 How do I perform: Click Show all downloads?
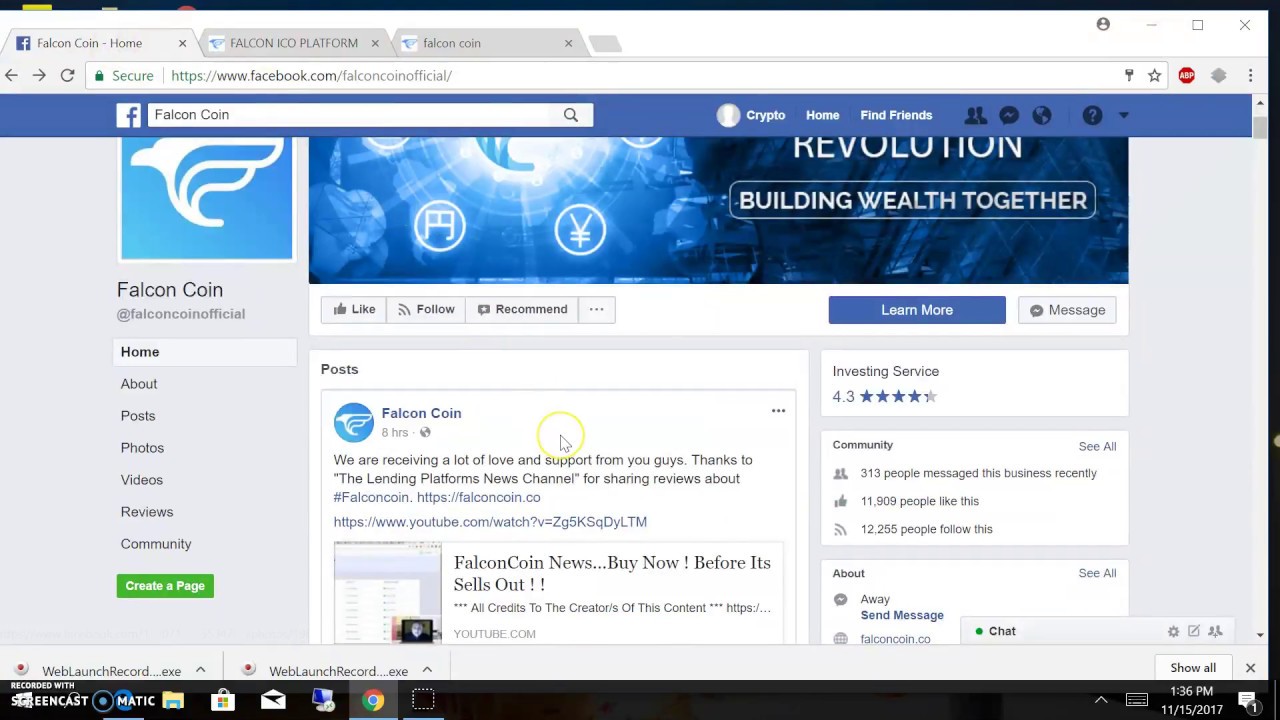click(1193, 668)
